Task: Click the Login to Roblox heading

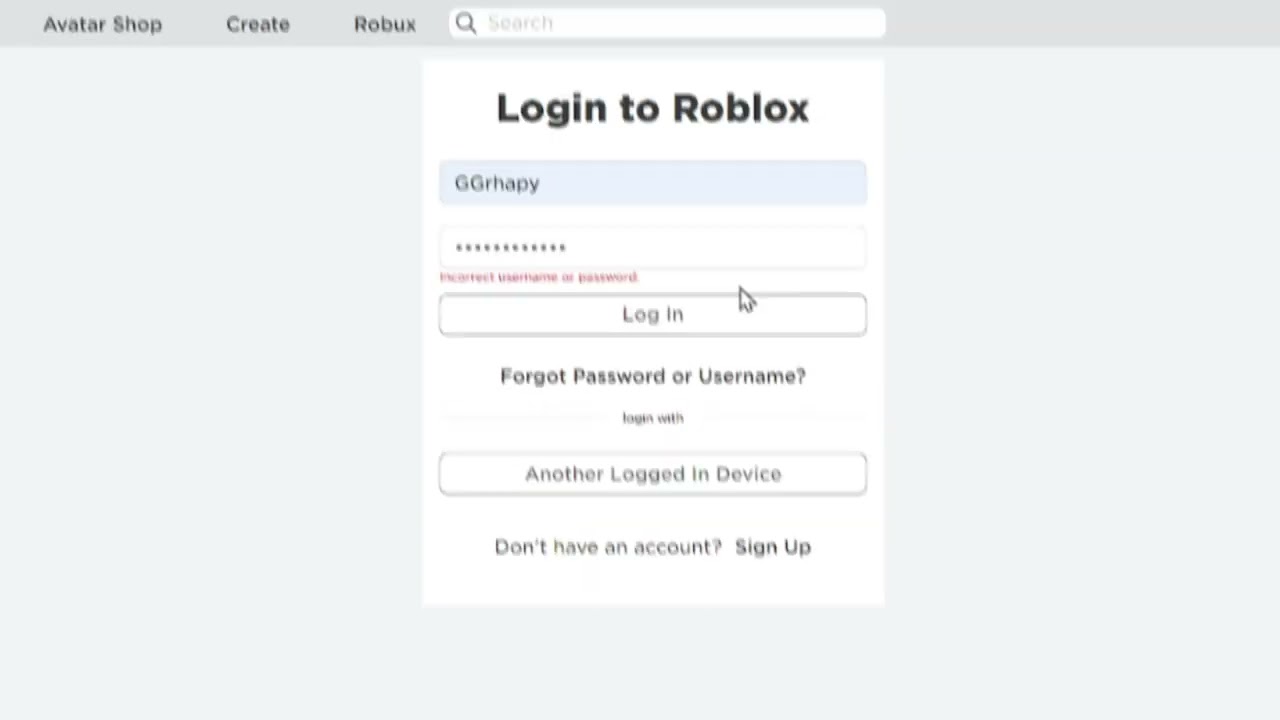Action: [x=653, y=108]
